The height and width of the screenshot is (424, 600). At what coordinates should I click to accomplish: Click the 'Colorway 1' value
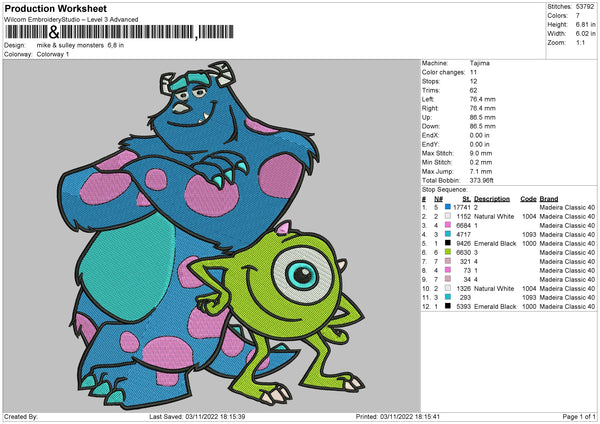click(x=53, y=54)
